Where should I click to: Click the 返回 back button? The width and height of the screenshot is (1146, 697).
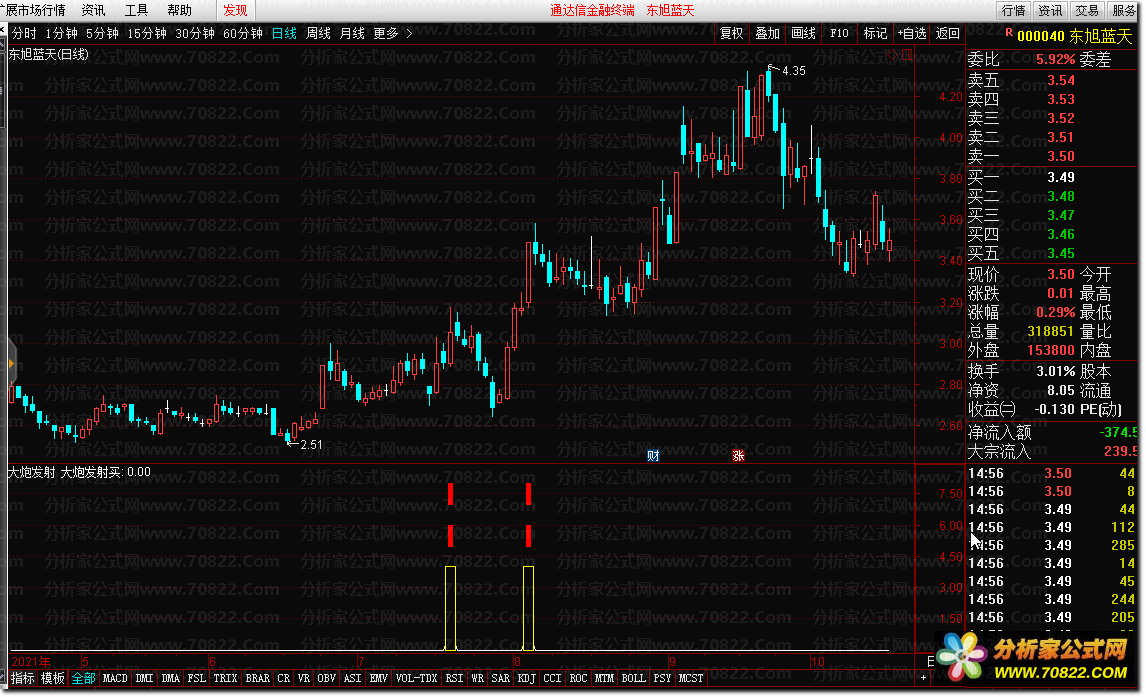947,34
